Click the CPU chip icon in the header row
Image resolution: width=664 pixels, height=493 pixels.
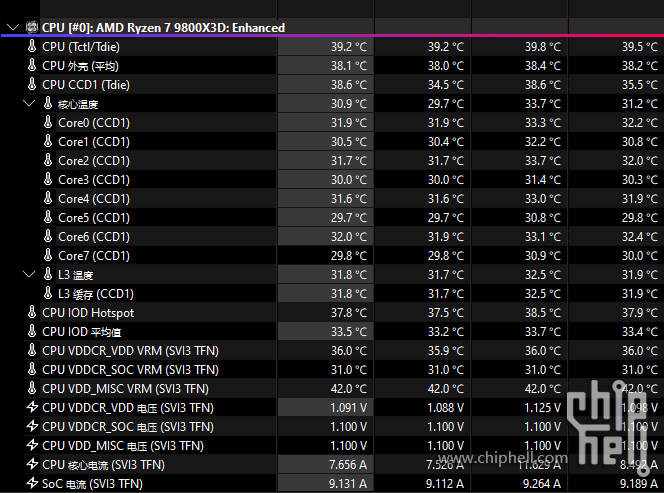32,27
